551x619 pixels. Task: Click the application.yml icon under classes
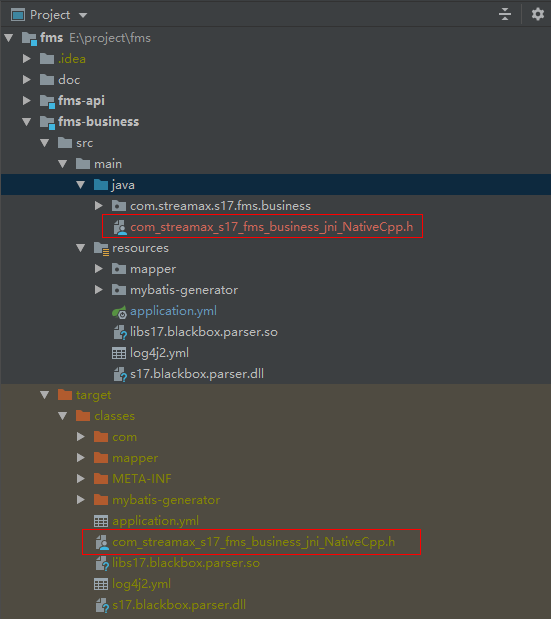(101, 521)
